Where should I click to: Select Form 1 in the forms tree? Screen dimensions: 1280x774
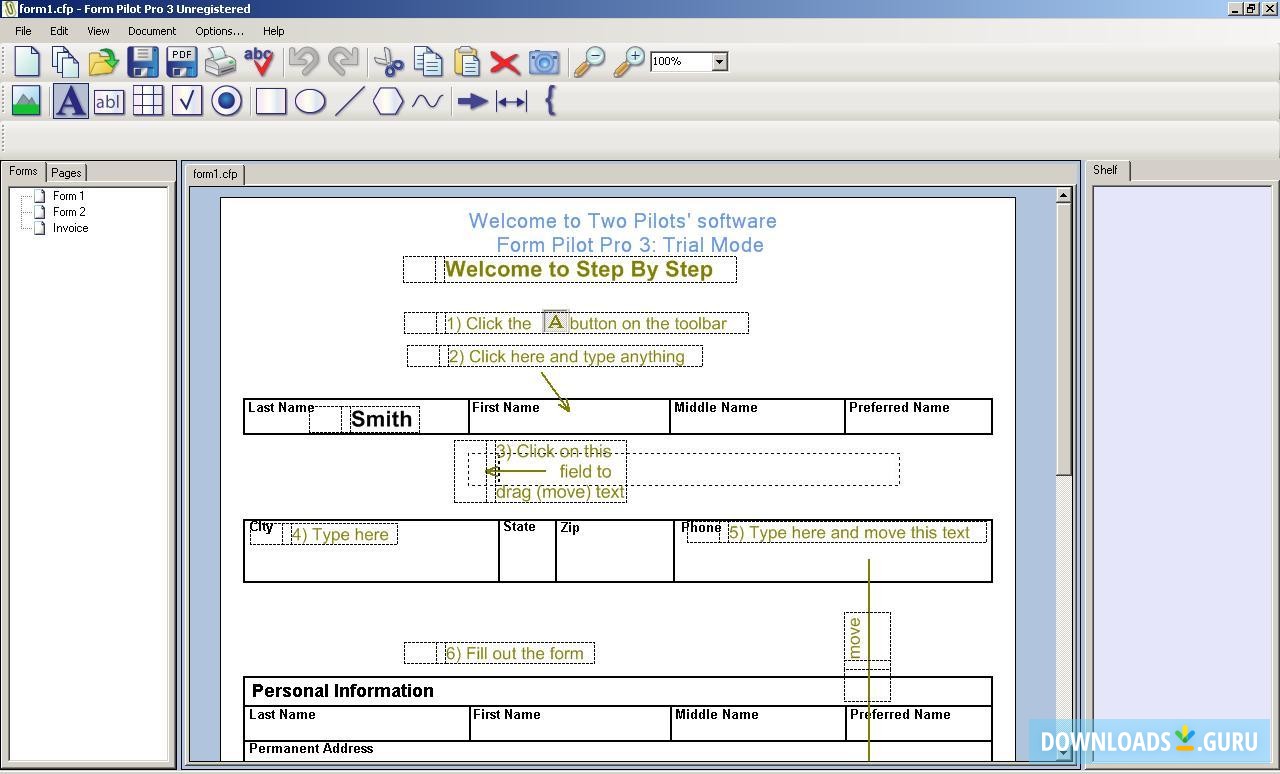[68, 196]
